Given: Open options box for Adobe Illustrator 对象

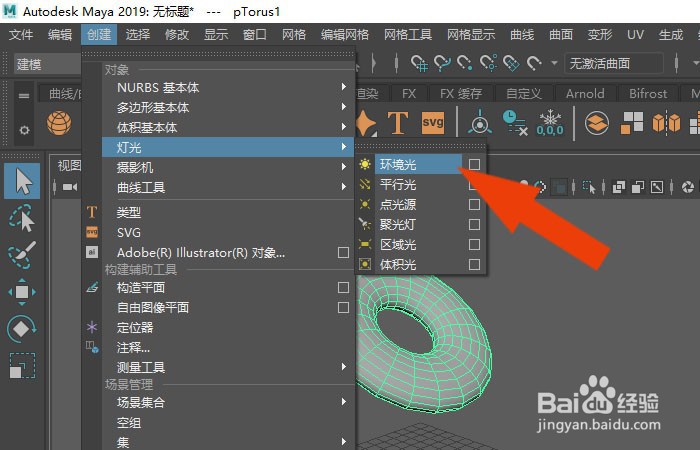Looking at the screenshot, I should [343, 252].
